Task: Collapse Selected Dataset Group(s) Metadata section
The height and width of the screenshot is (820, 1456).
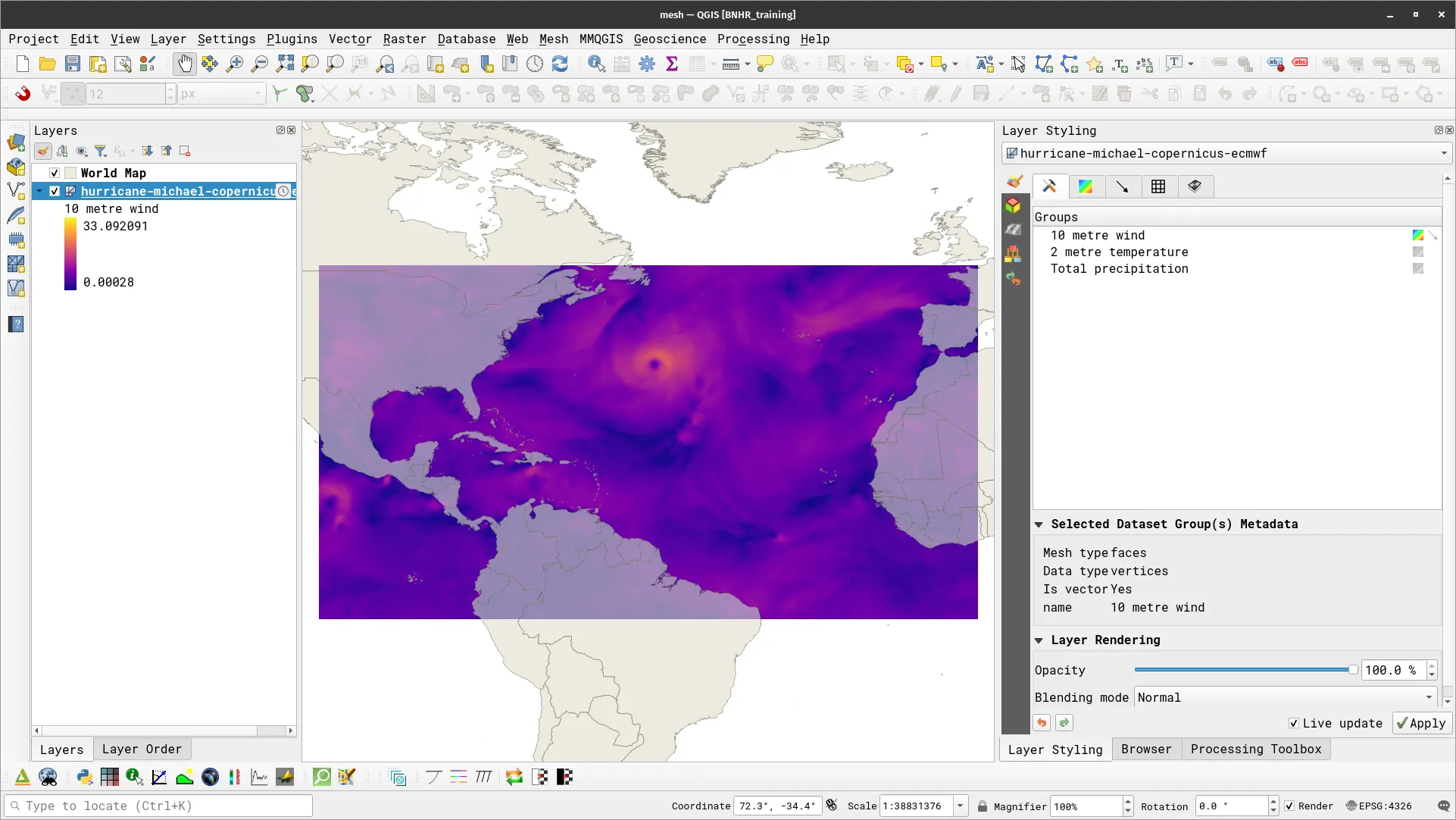Action: point(1039,524)
